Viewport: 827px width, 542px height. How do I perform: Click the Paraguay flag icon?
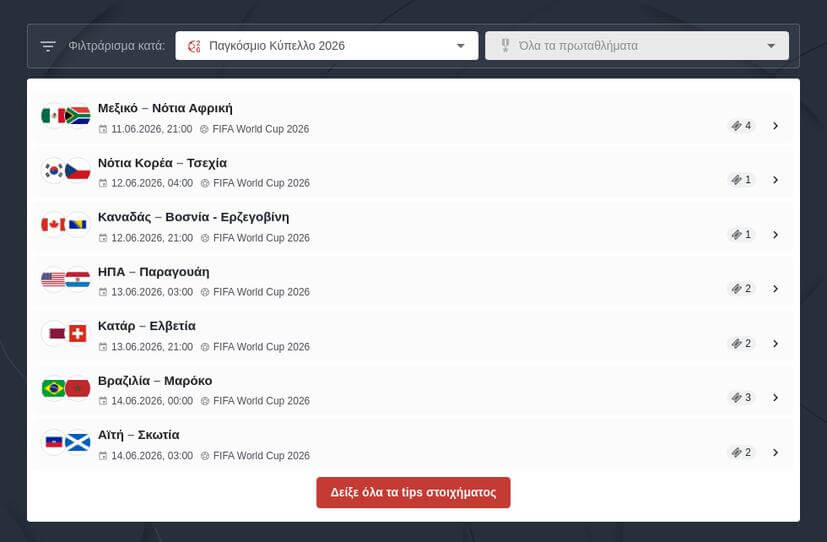coord(78,280)
